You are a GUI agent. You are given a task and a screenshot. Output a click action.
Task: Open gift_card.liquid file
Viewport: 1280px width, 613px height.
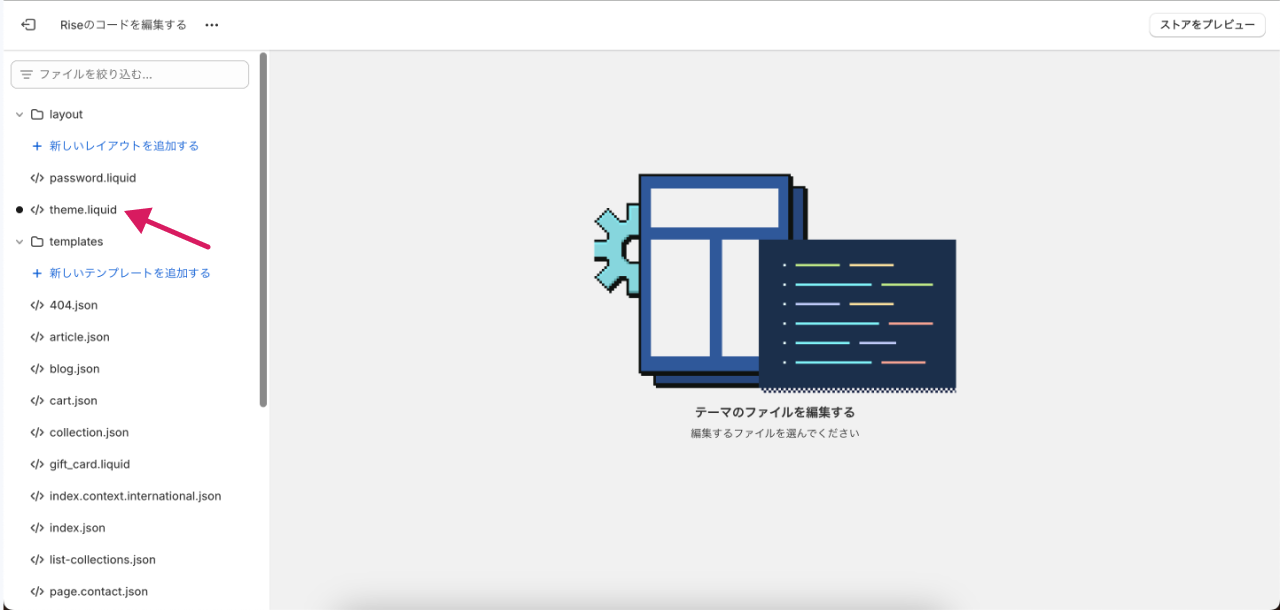89,464
